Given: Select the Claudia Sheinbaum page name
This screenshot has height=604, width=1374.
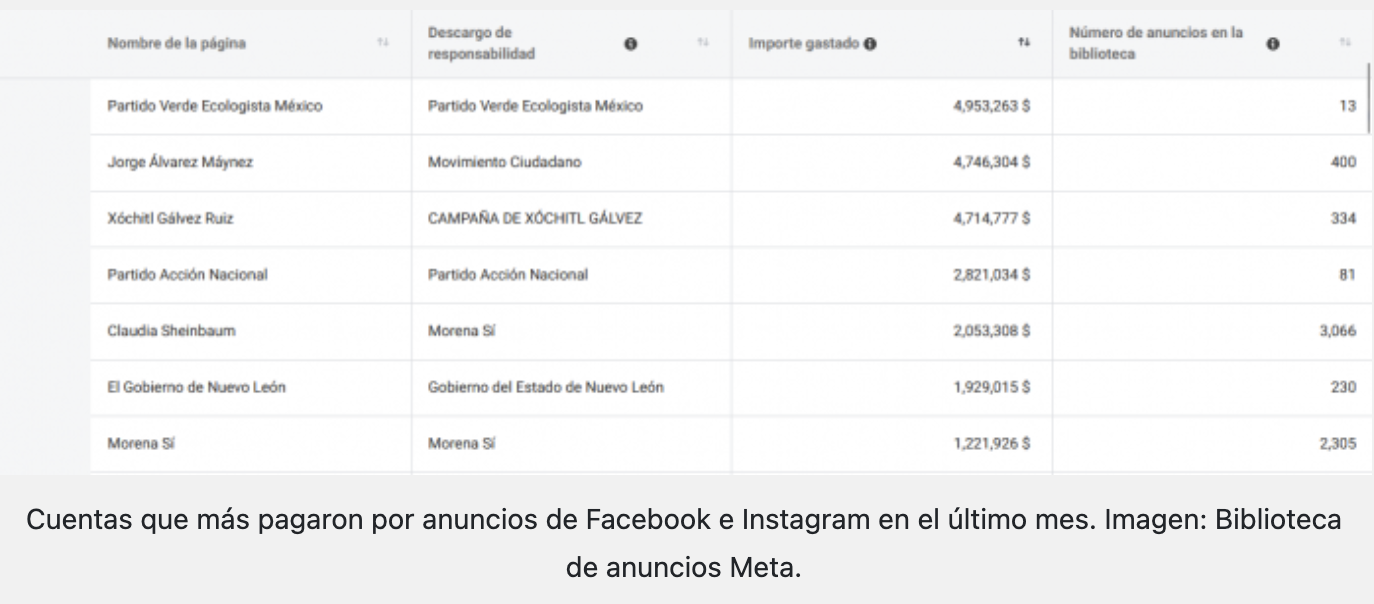Looking at the screenshot, I should pyautogui.click(x=171, y=330).
